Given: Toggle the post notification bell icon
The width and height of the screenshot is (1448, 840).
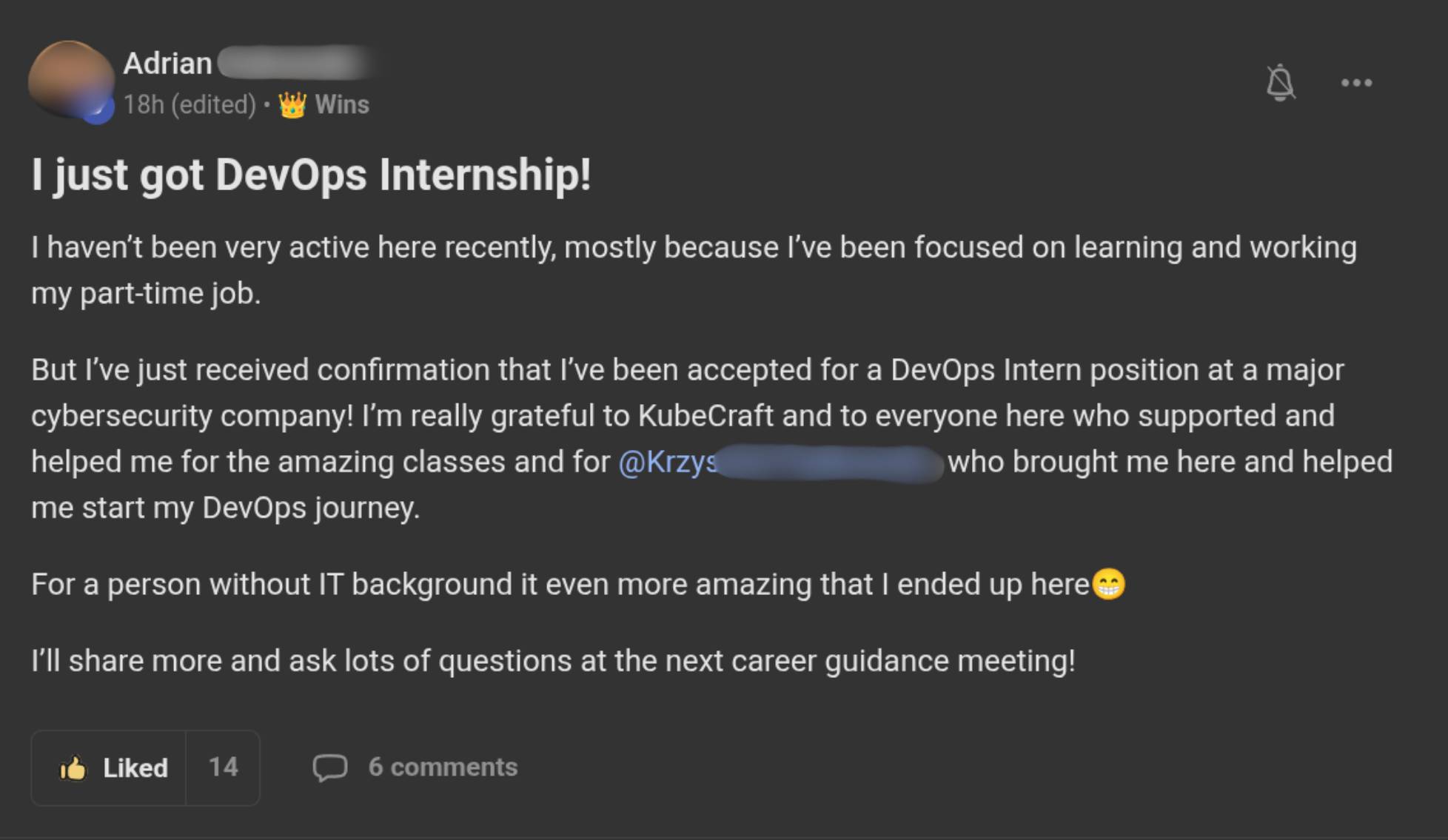Looking at the screenshot, I should tap(1280, 82).
